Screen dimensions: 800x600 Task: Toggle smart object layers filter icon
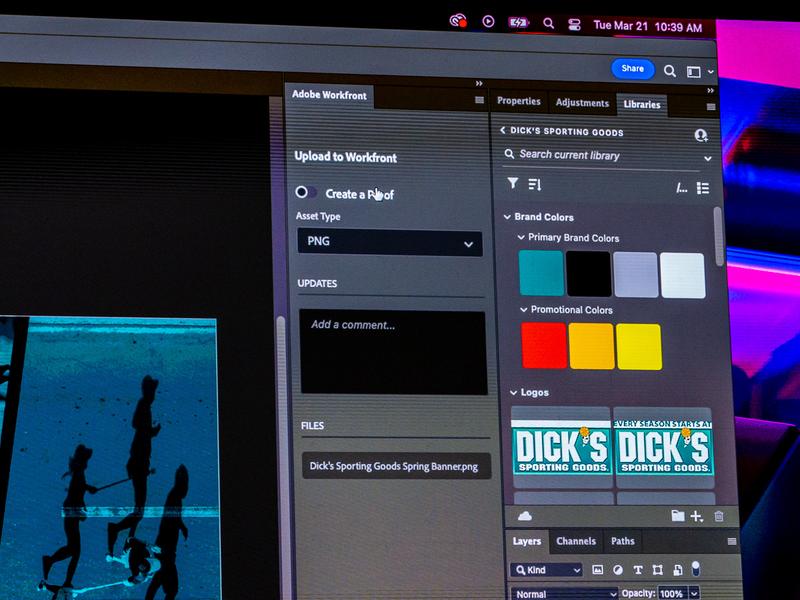coord(678,570)
